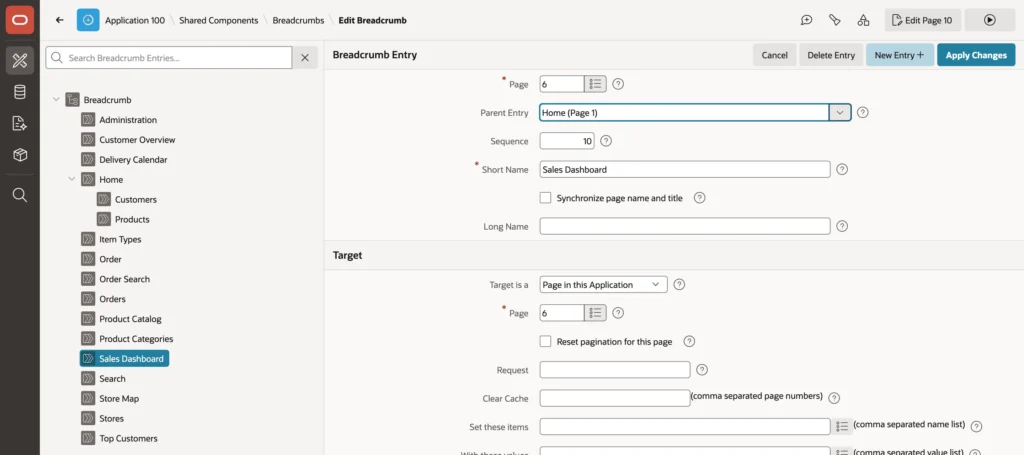1024x455 pixels.
Task: Click the Long Name input field
Action: (685, 227)
